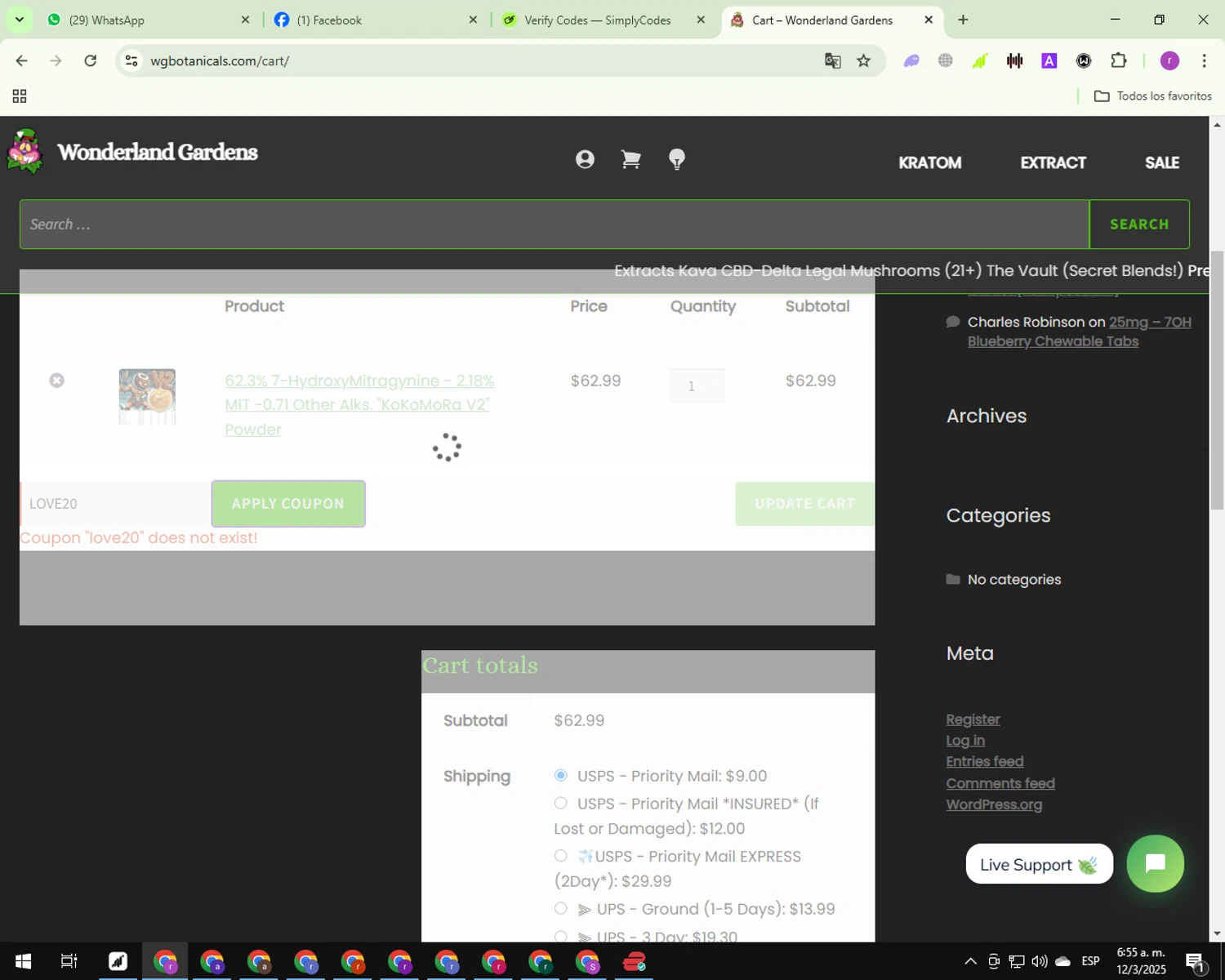1225x980 pixels.
Task: Open the Chrome profile avatar
Action: click(x=1169, y=60)
